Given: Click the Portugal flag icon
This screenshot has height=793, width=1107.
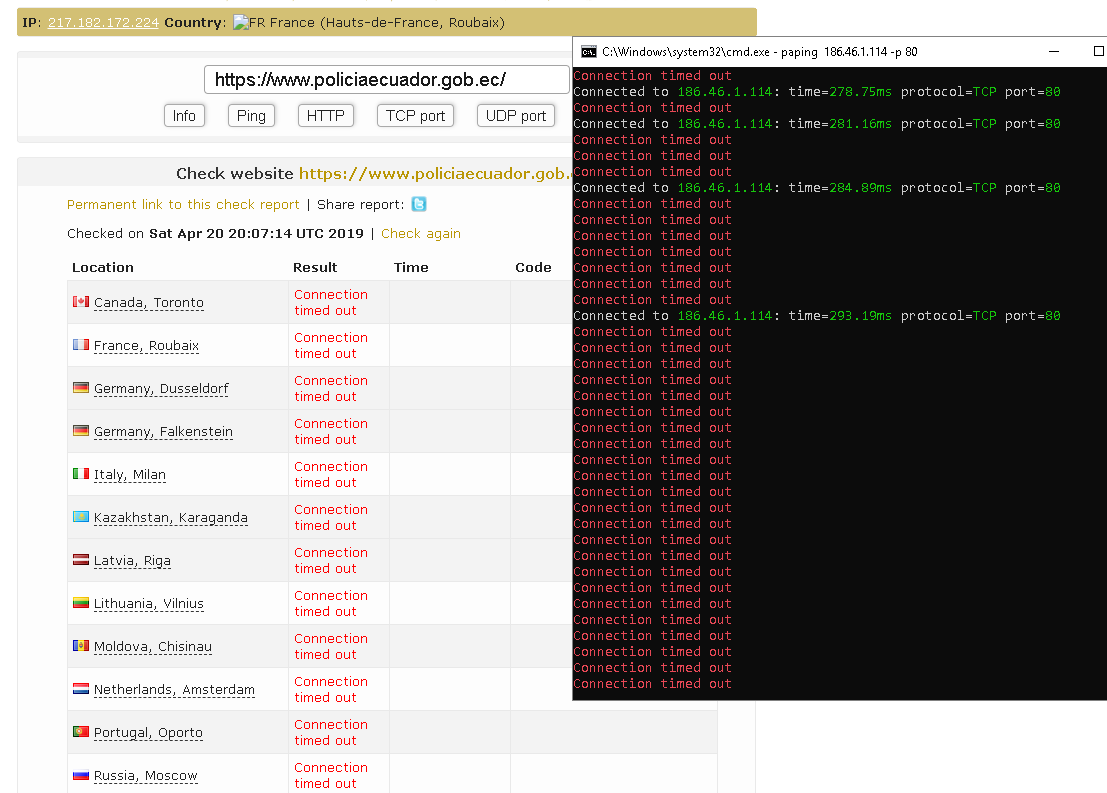Looking at the screenshot, I should [x=81, y=732].
